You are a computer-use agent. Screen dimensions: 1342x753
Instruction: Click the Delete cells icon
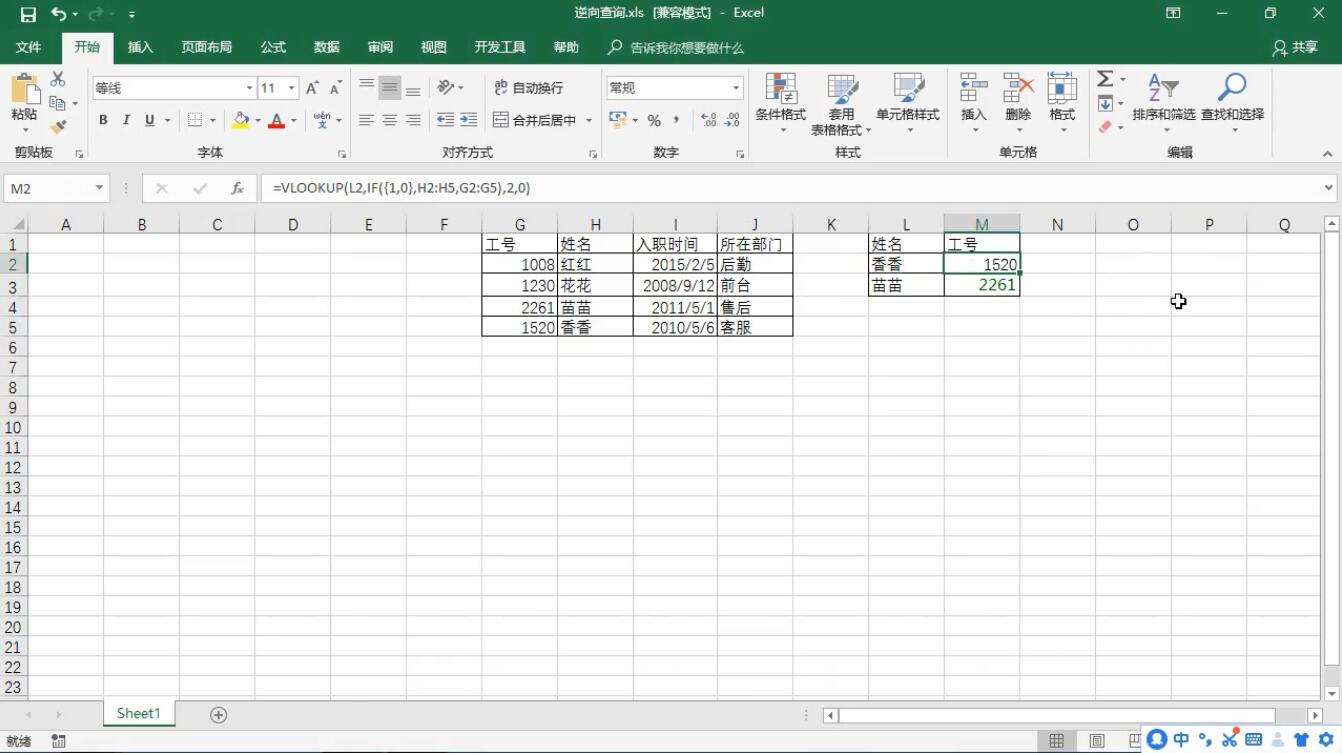pyautogui.click(x=1018, y=88)
